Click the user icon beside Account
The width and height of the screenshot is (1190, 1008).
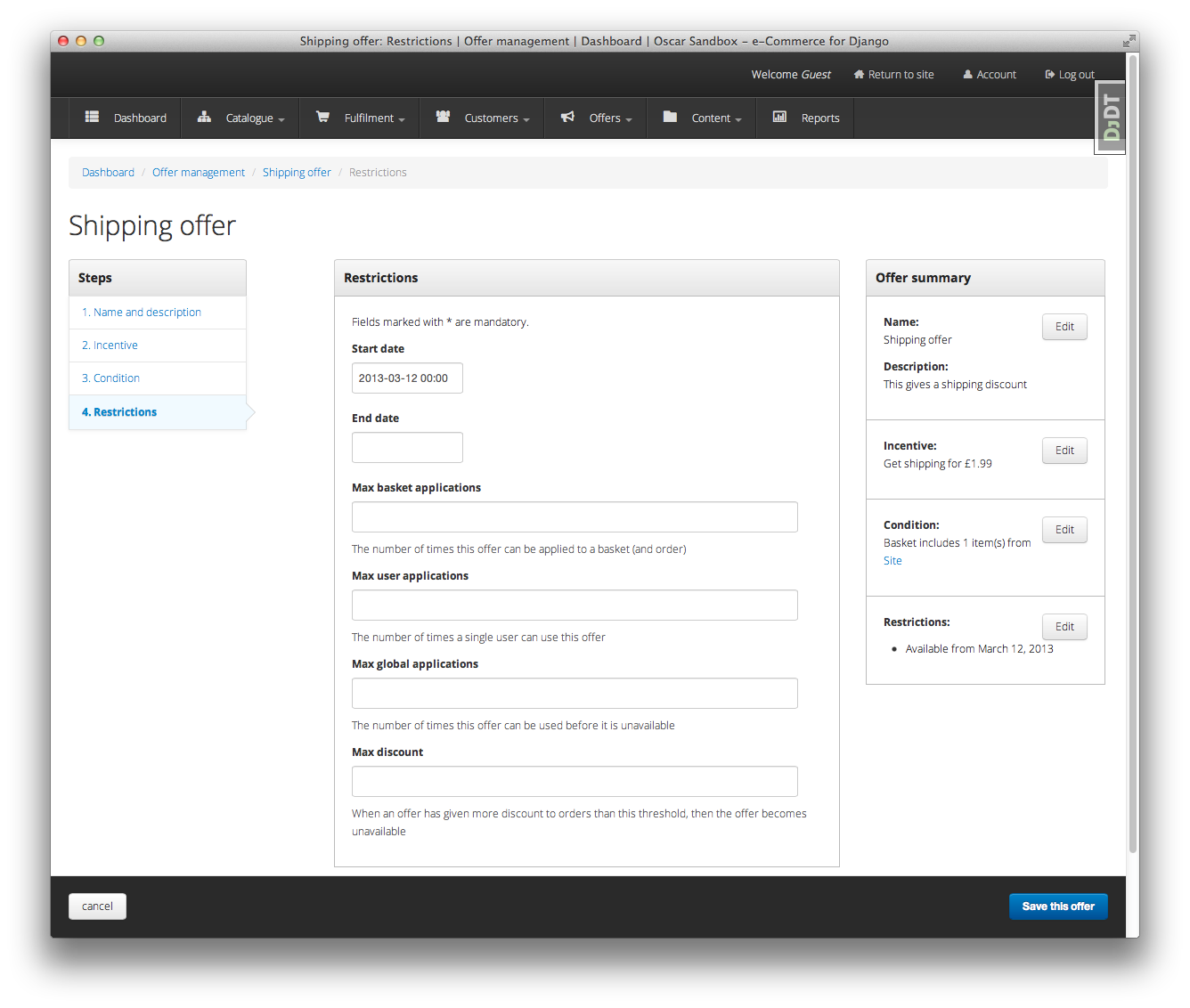click(x=967, y=75)
